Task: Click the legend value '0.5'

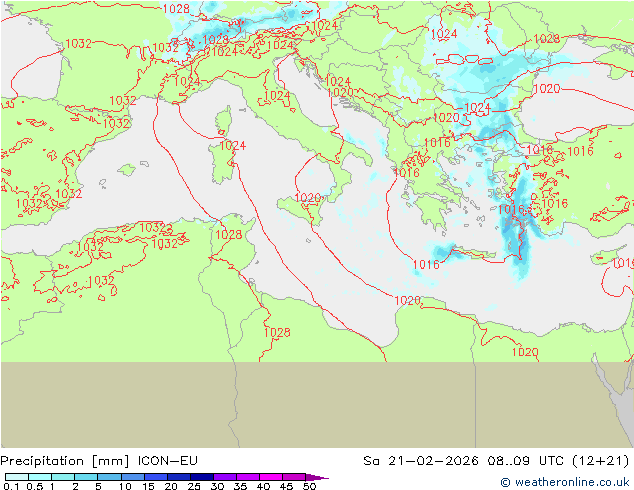Action: tap(34, 486)
